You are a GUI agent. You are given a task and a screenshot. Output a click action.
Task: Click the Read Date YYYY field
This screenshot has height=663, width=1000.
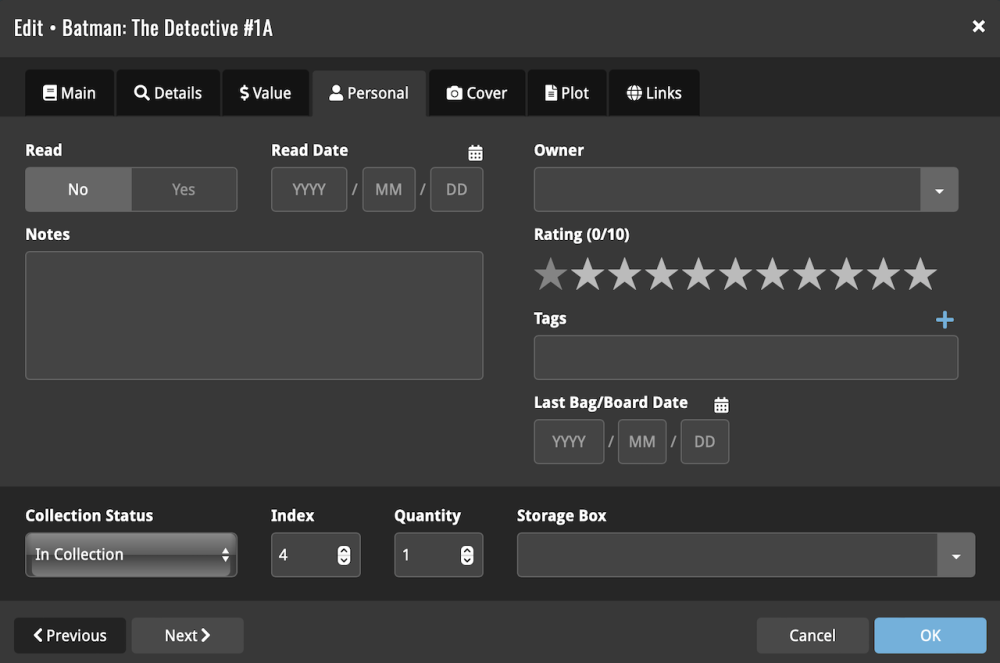click(x=309, y=190)
